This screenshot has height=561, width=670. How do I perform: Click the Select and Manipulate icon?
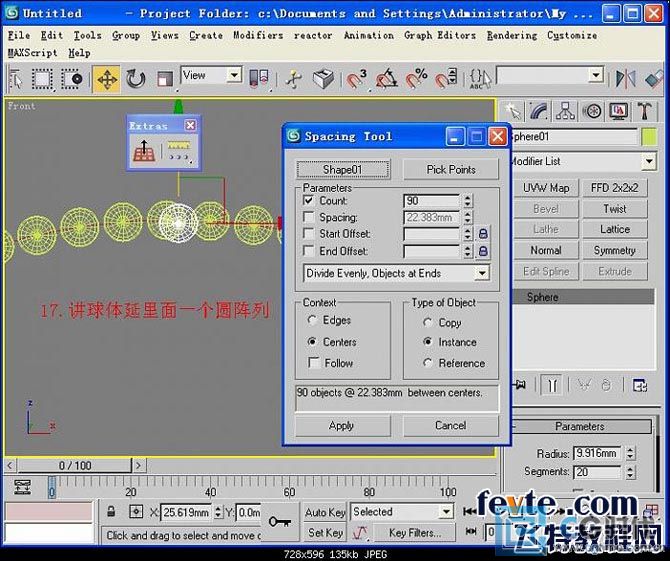(x=294, y=79)
